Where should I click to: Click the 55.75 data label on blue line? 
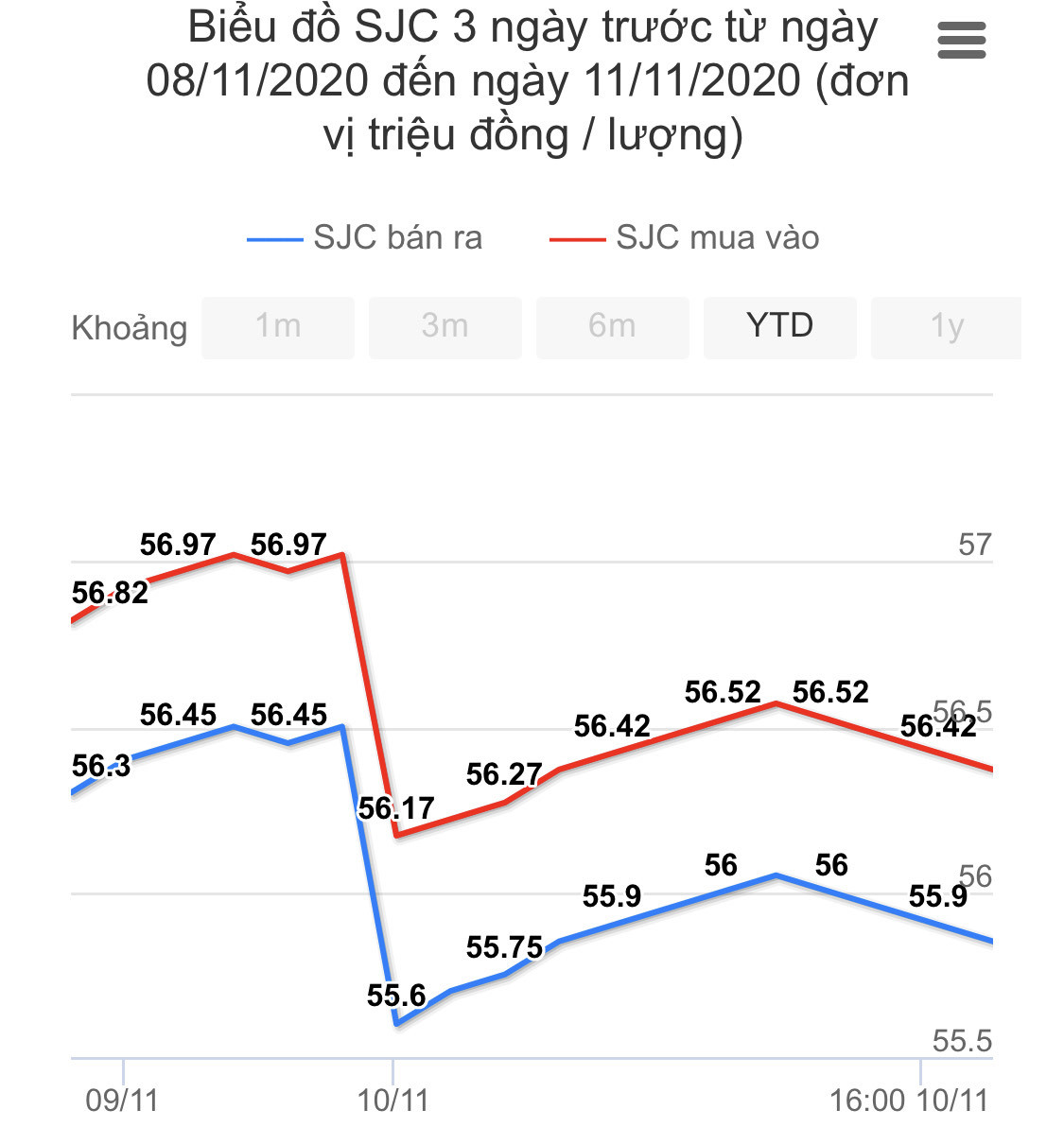(x=504, y=947)
